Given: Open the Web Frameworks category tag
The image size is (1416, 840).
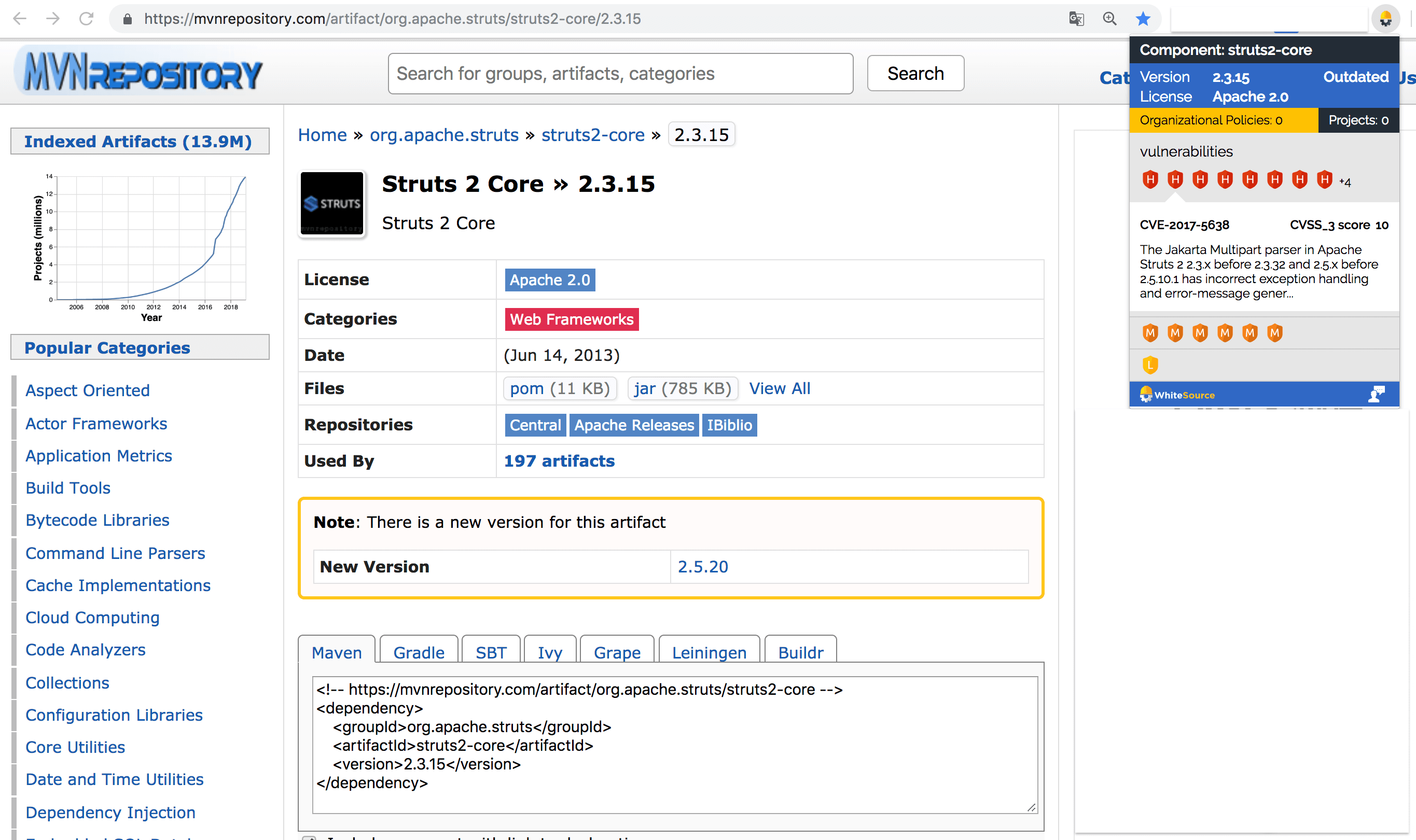Looking at the screenshot, I should click(572, 319).
